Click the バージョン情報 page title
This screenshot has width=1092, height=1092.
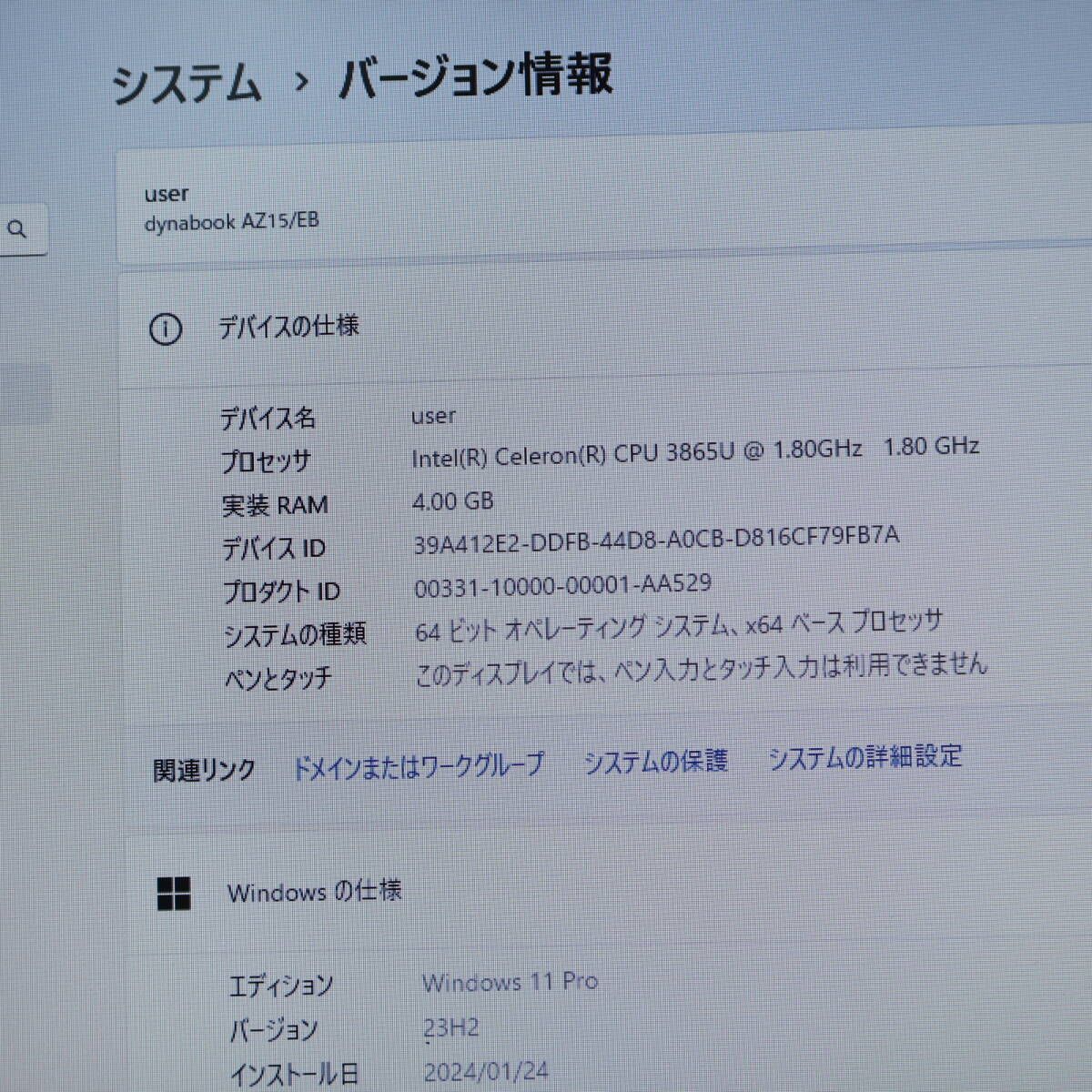coord(475,76)
